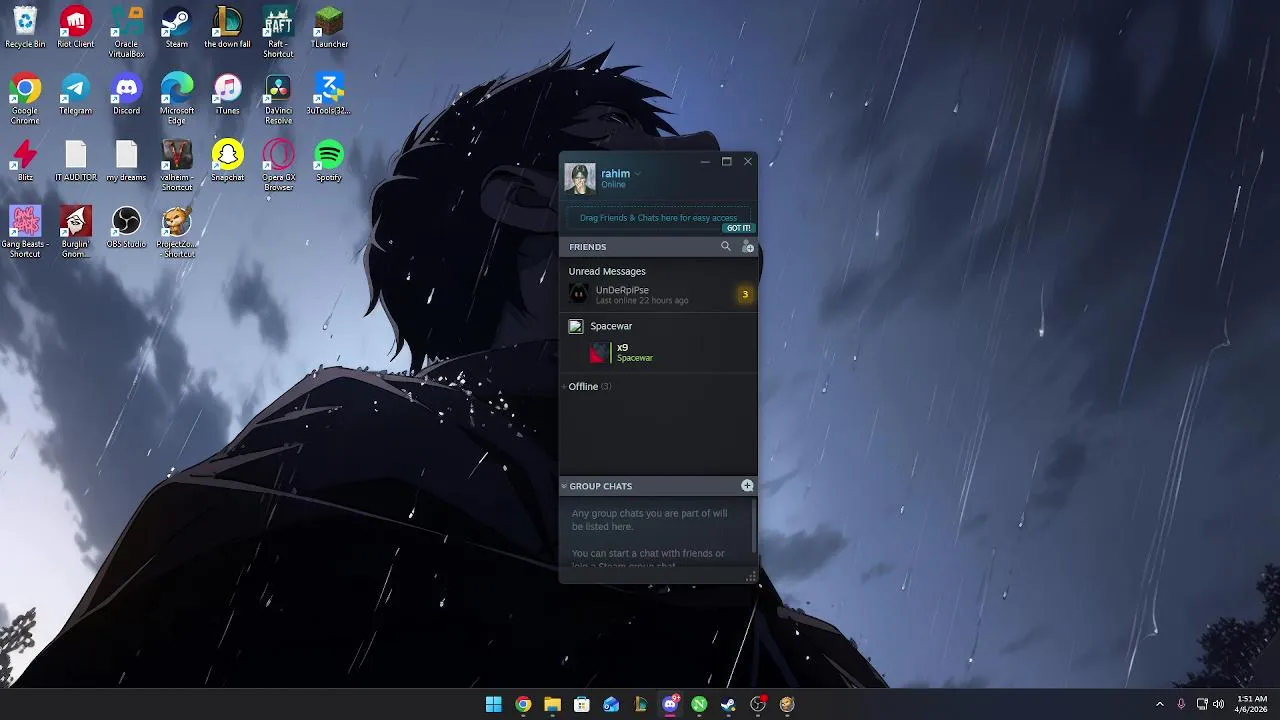Screen dimensions: 1280x720
Task: Show hidden system tray icons
Action: click(x=1160, y=704)
